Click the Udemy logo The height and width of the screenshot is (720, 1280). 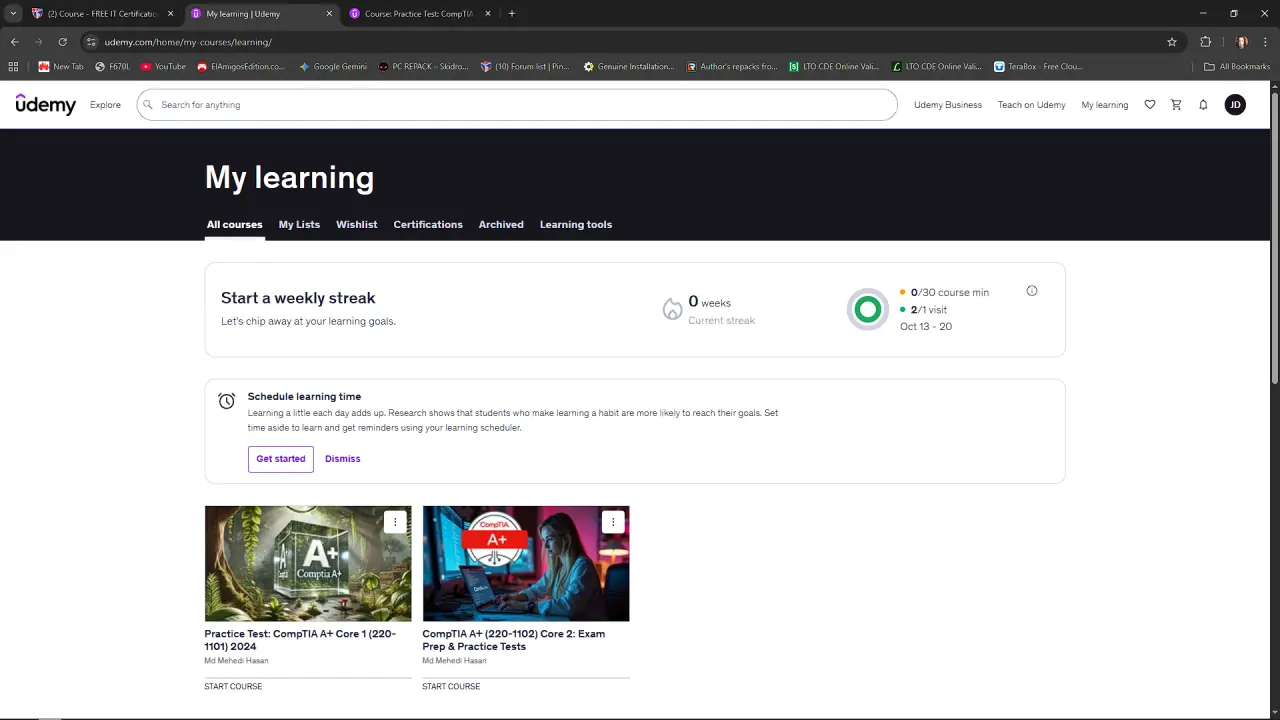45,105
